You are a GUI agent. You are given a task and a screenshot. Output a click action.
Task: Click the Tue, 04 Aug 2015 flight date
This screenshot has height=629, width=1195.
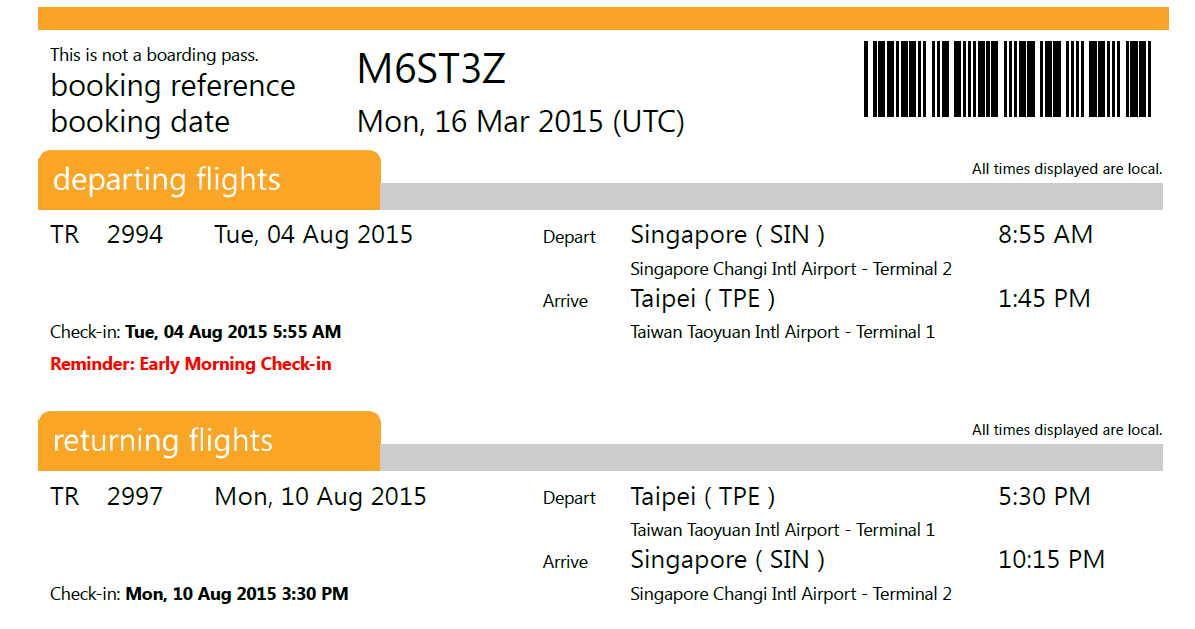tap(313, 235)
